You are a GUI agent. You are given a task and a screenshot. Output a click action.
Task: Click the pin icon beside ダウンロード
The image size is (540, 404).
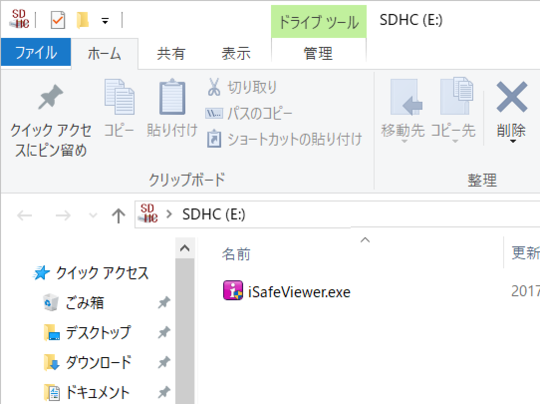click(164, 362)
